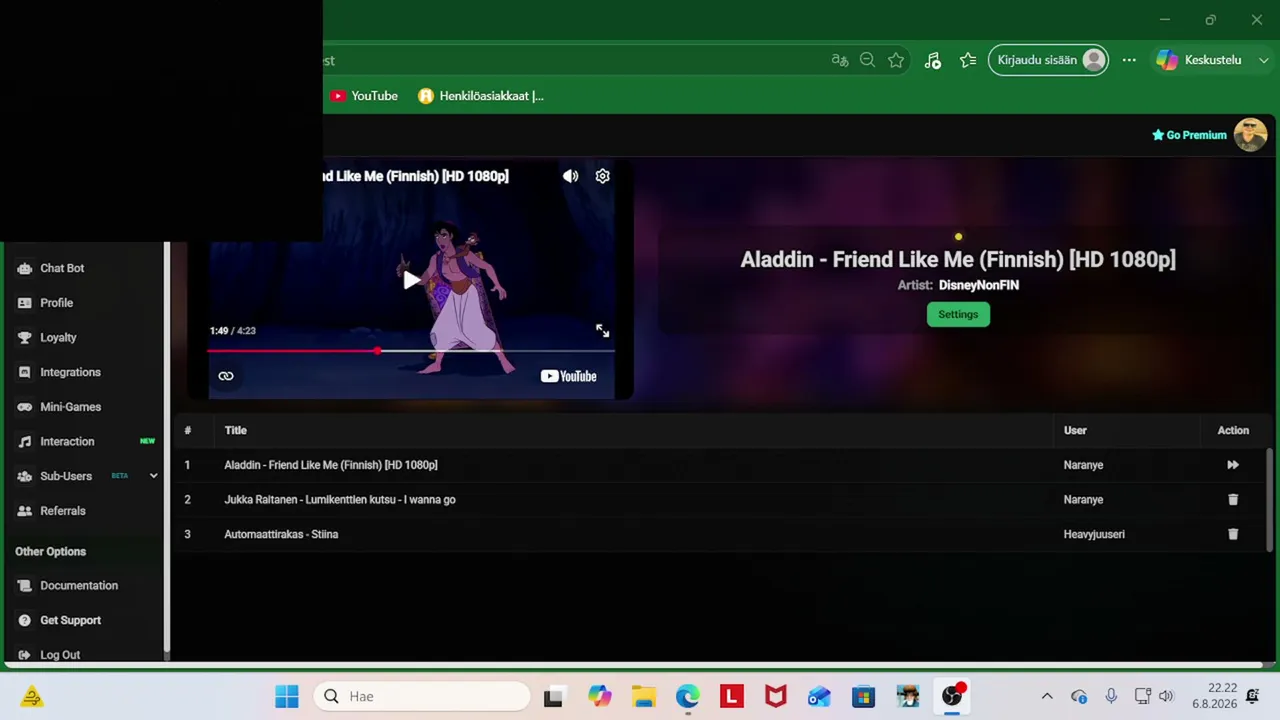Click the Mini-Games gamepad icon
Viewport: 1280px width, 720px height.
coord(24,407)
